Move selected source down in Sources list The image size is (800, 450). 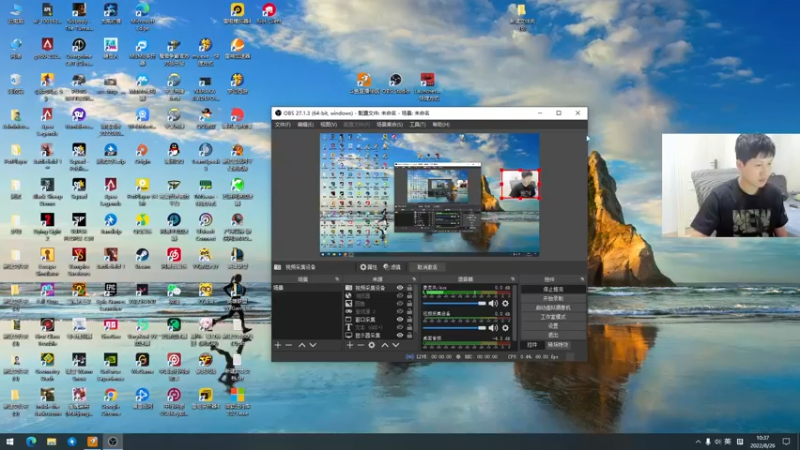[x=395, y=345]
